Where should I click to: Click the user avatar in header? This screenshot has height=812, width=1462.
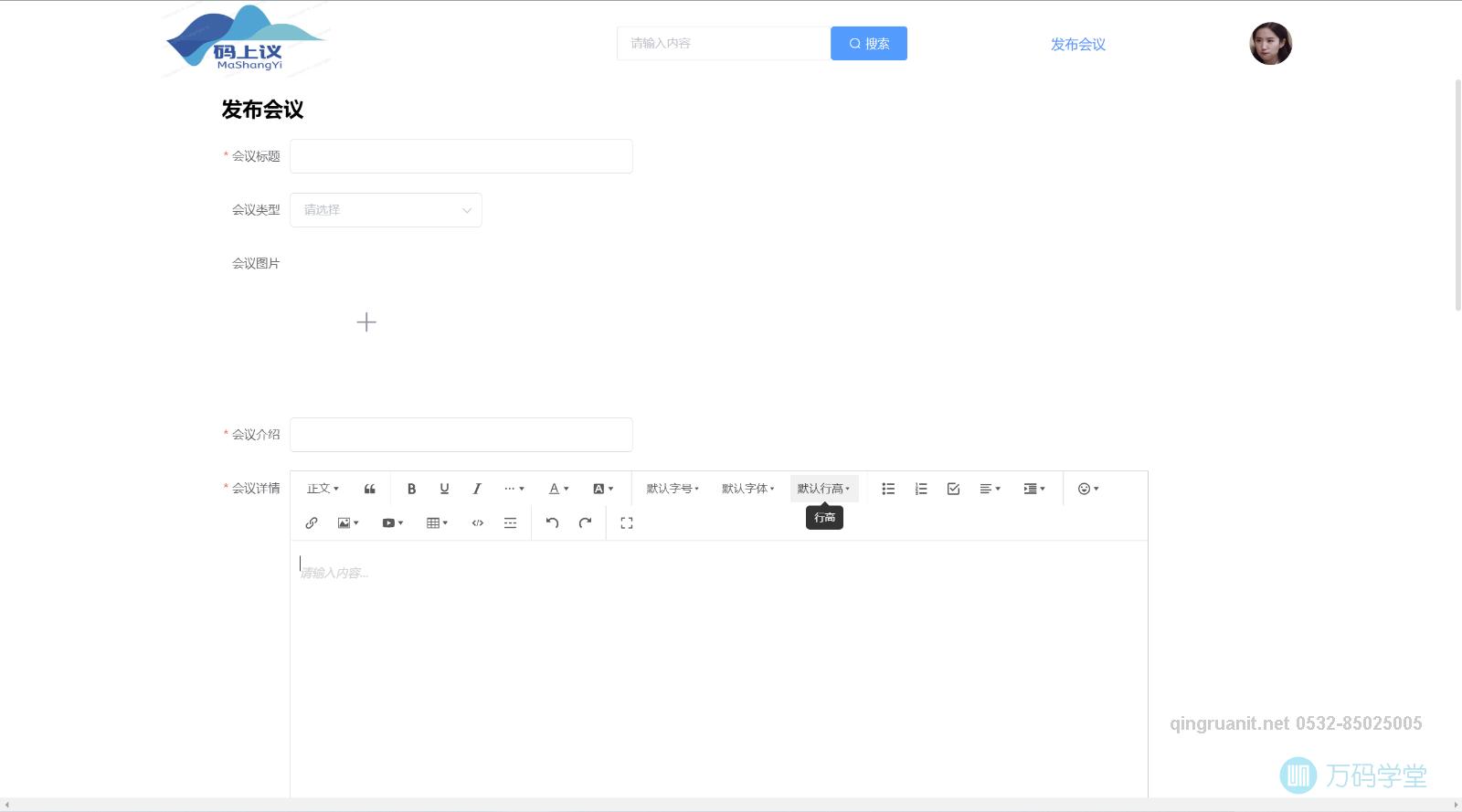pyautogui.click(x=1271, y=44)
